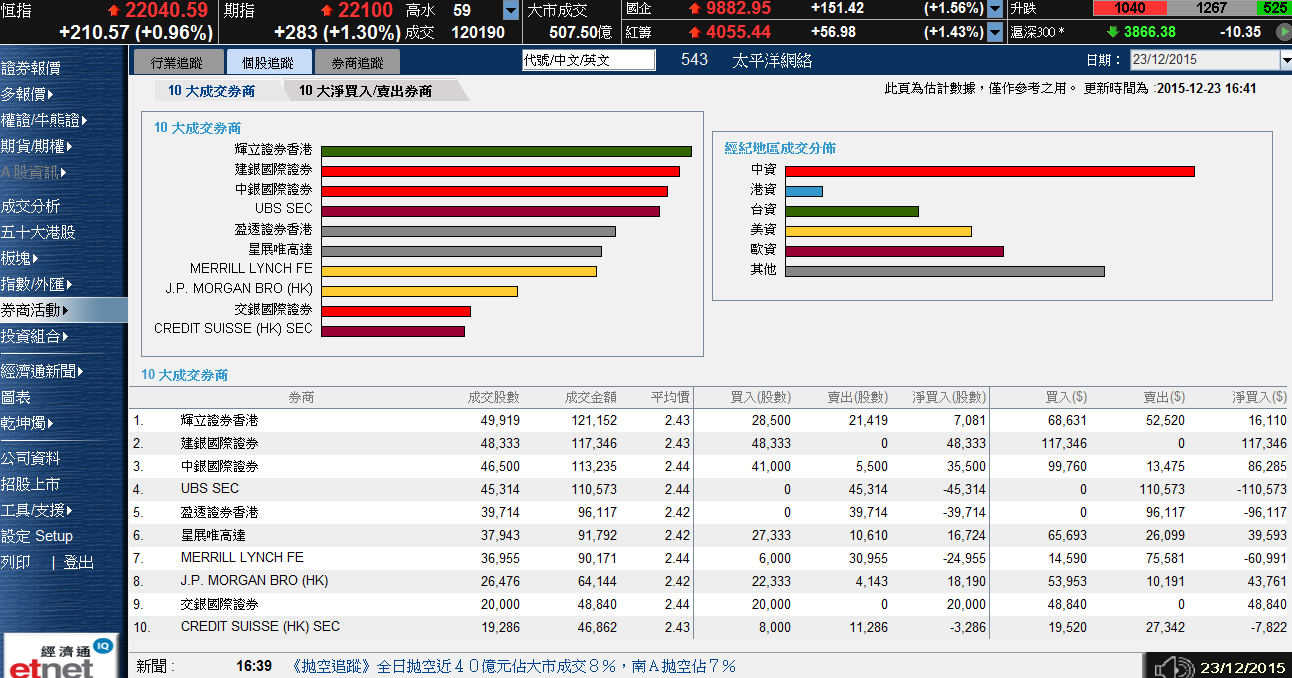Click the etnet 經濟通 logo

point(60,656)
